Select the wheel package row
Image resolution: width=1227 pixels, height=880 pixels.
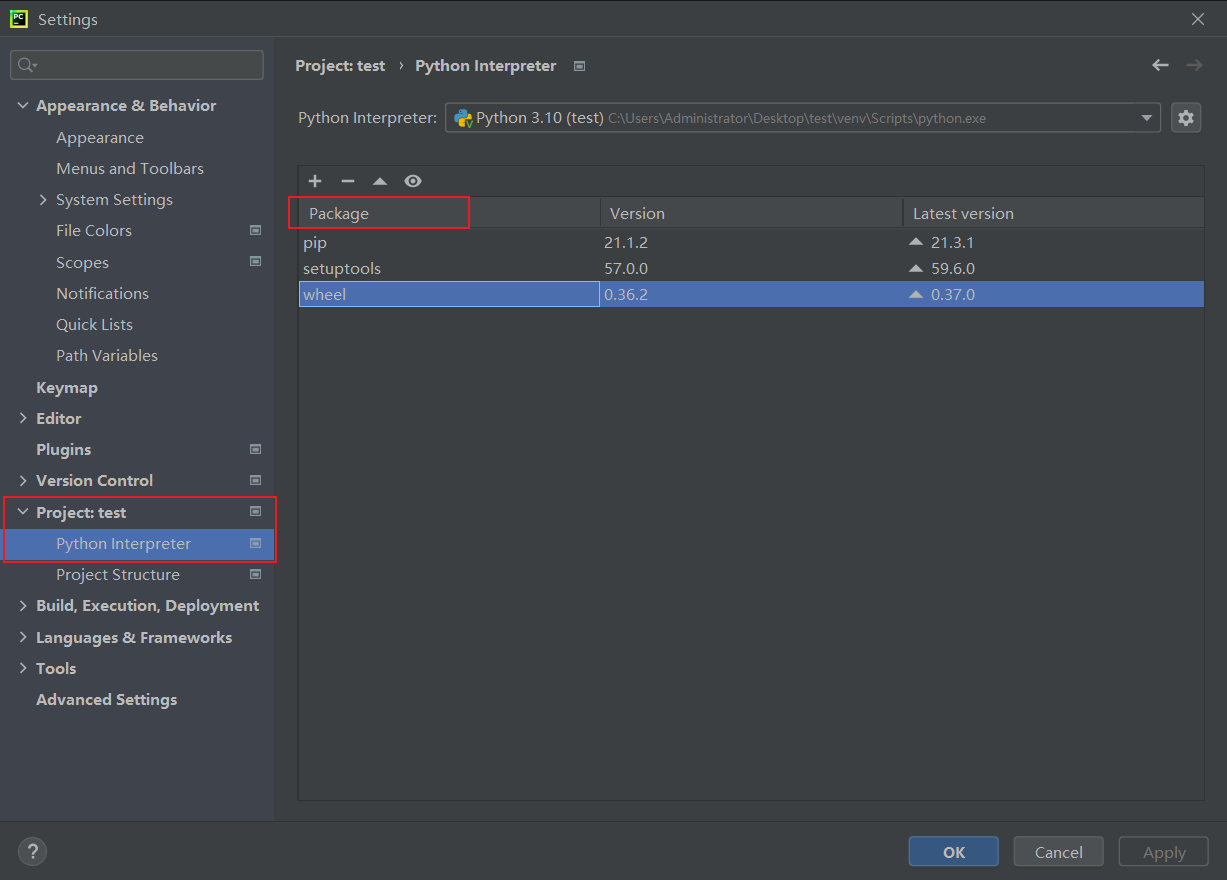[x=751, y=294]
